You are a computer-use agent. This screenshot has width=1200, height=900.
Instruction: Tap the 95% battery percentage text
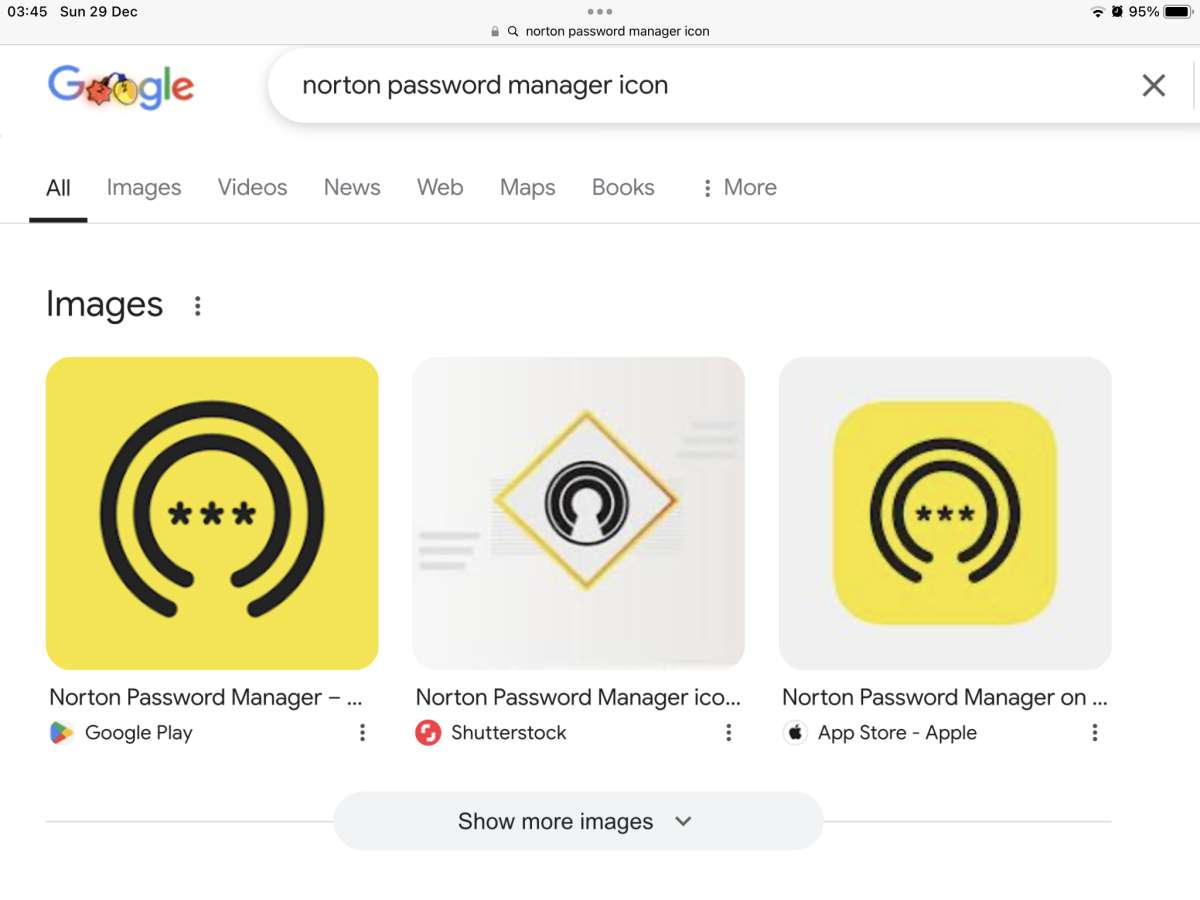[1144, 12]
